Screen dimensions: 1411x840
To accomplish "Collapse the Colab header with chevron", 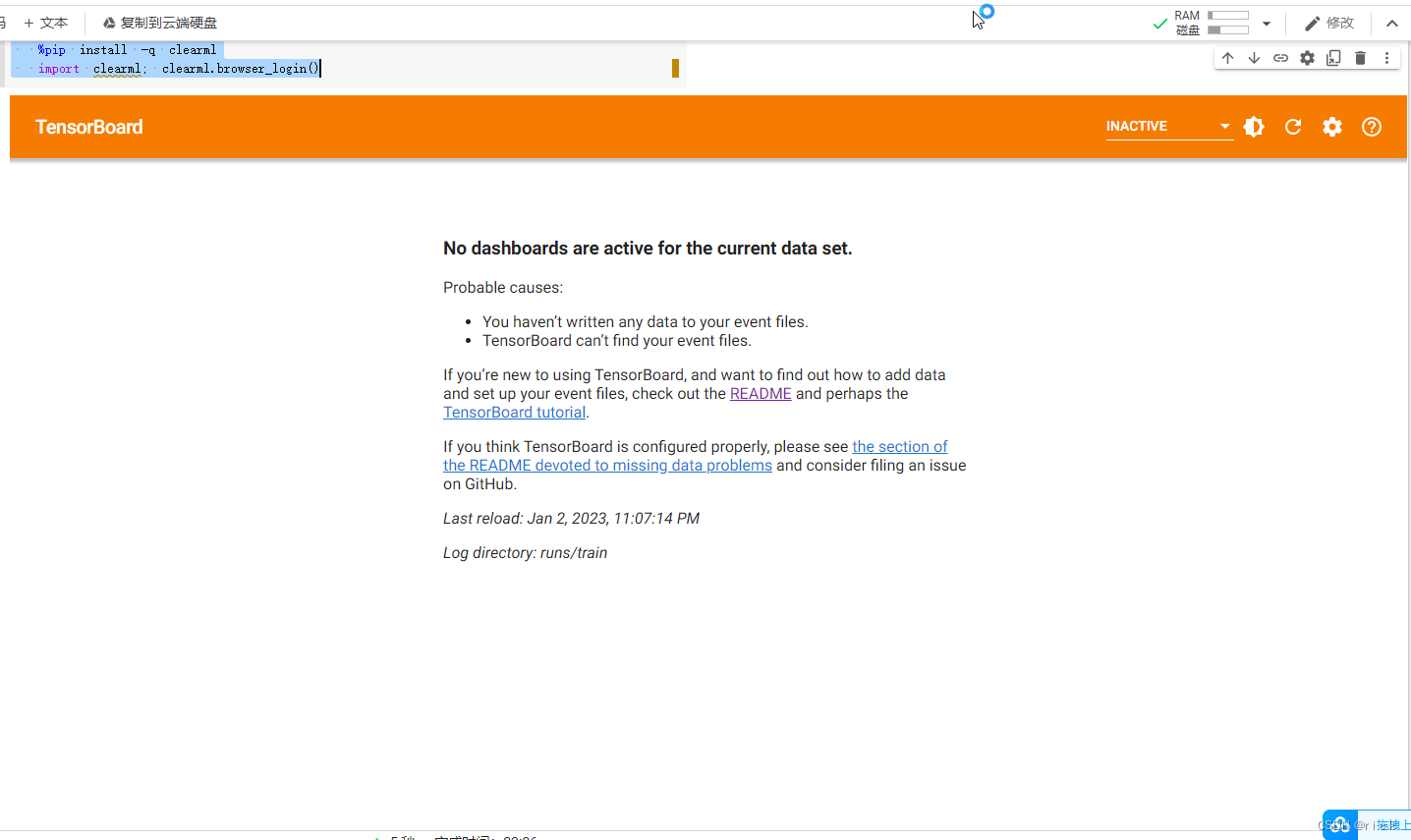I will [1392, 24].
